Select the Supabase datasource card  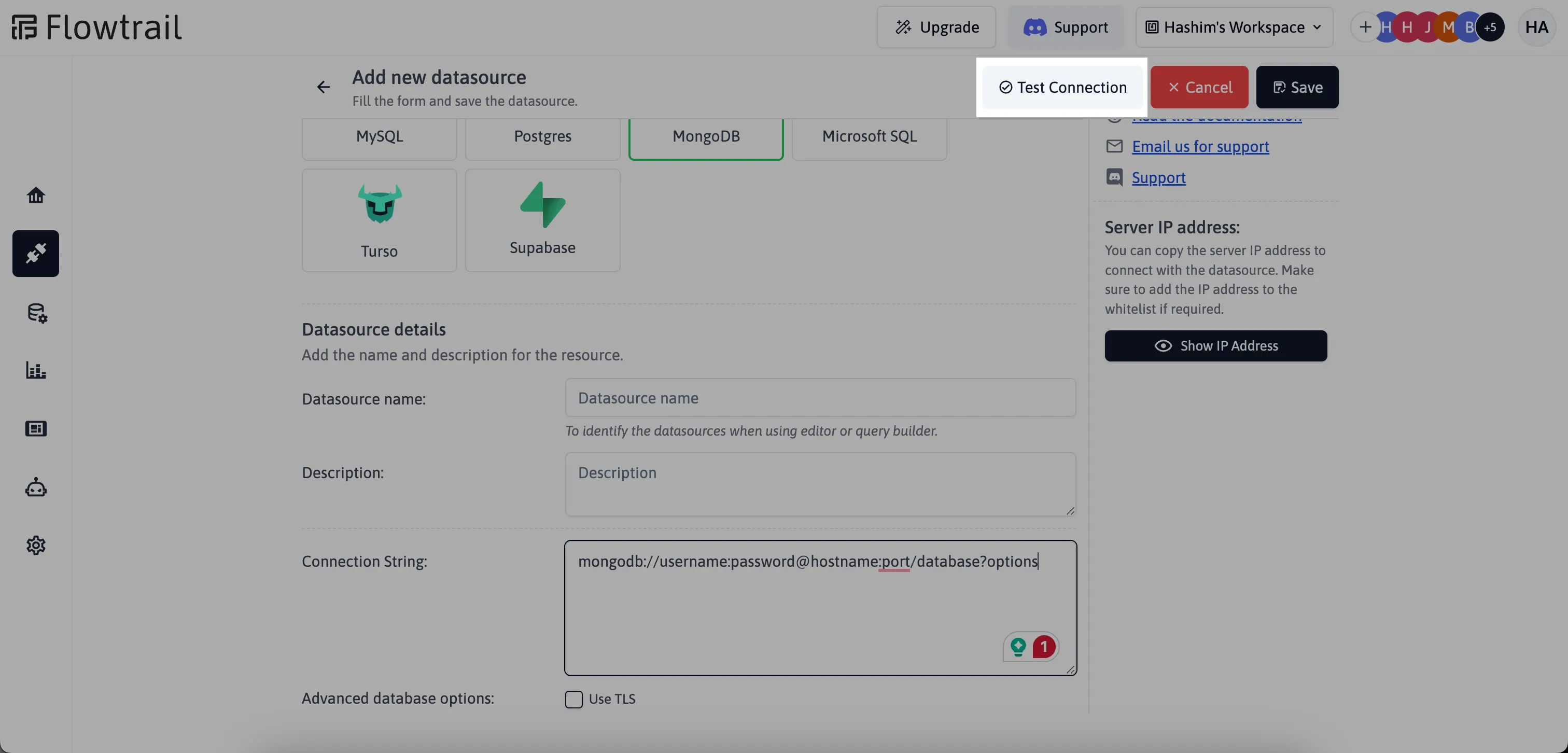pos(542,220)
